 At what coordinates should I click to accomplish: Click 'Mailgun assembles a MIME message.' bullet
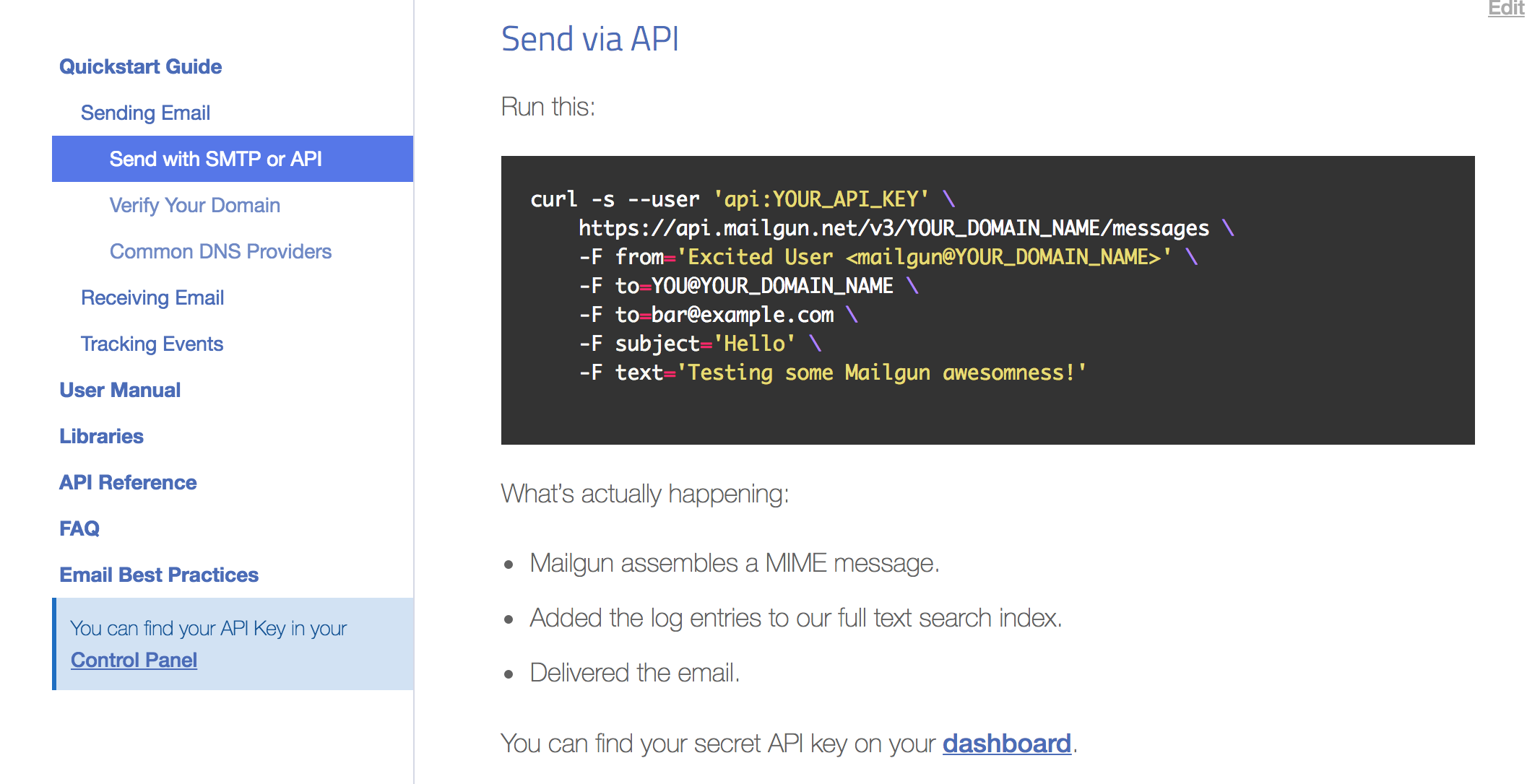coord(735,563)
